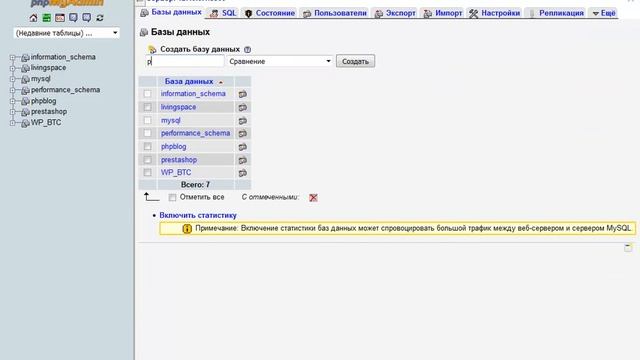
Task: Open WP_BTC link in table
Action: [x=176, y=173]
